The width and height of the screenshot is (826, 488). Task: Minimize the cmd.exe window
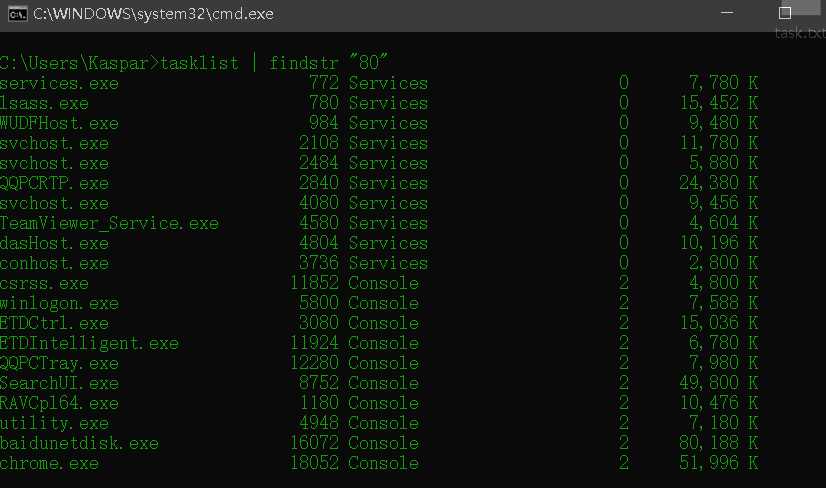pyautogui.click(x=727, y=13)
